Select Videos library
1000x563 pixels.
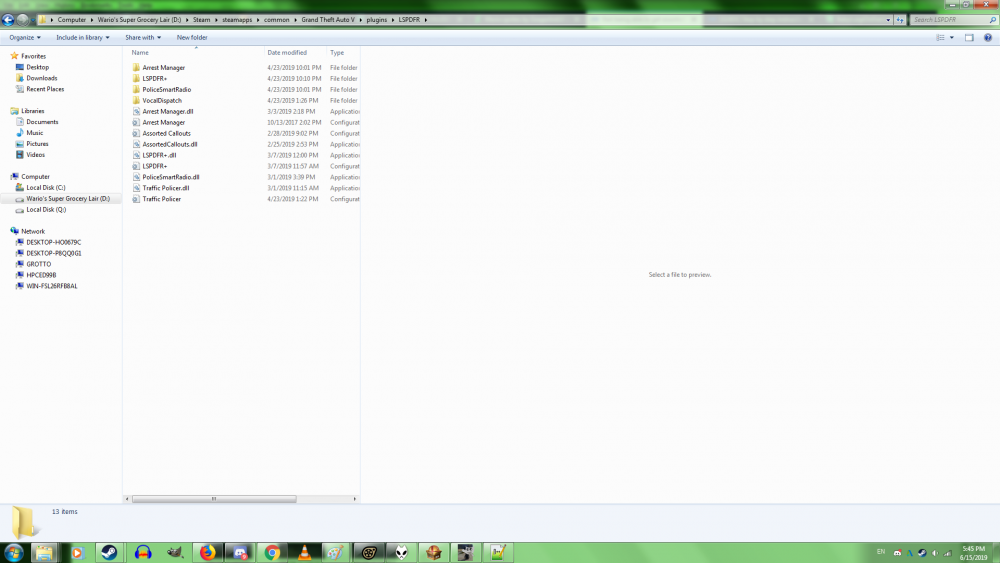pos(35,154)
